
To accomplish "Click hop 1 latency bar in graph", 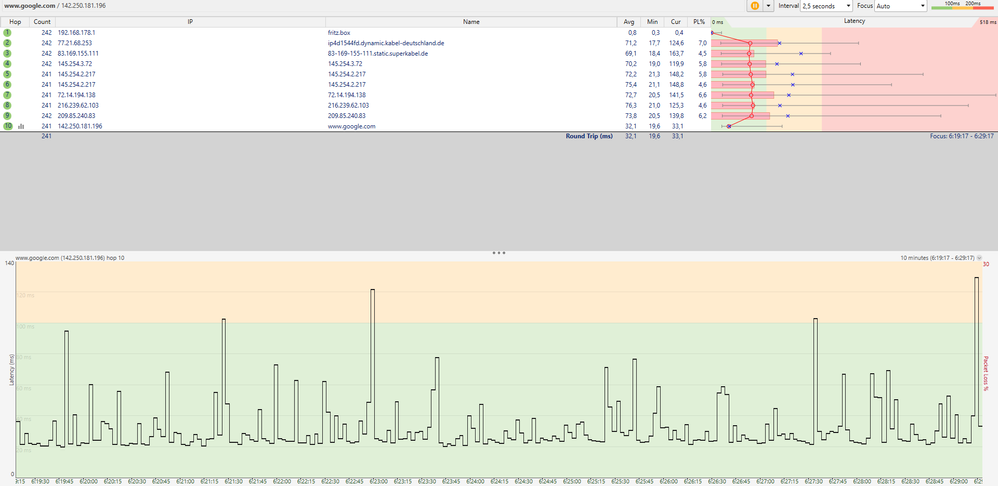I will 717,32.
